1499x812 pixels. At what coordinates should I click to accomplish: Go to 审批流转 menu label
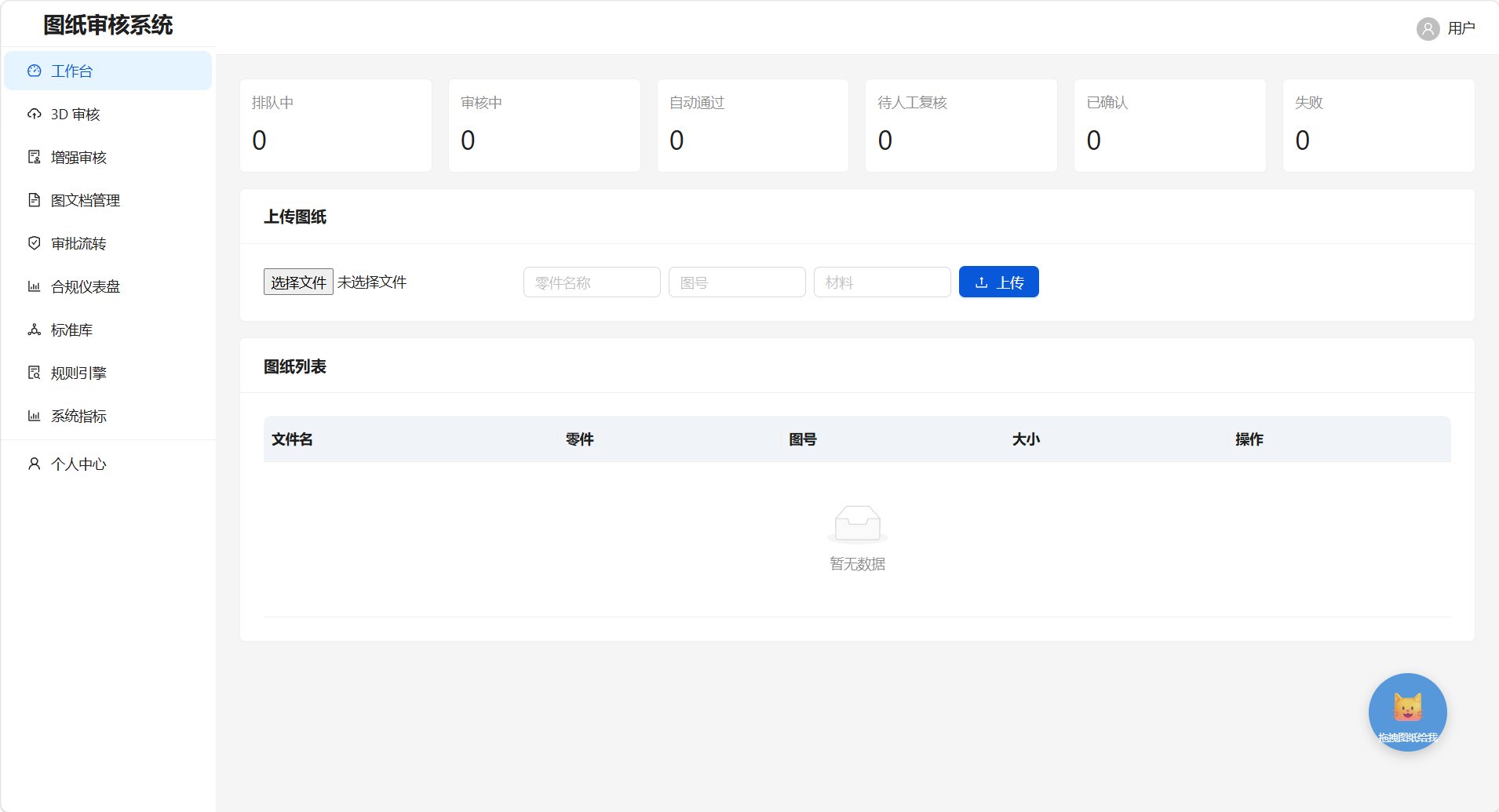pyautogui.click(x=78, y=244)
